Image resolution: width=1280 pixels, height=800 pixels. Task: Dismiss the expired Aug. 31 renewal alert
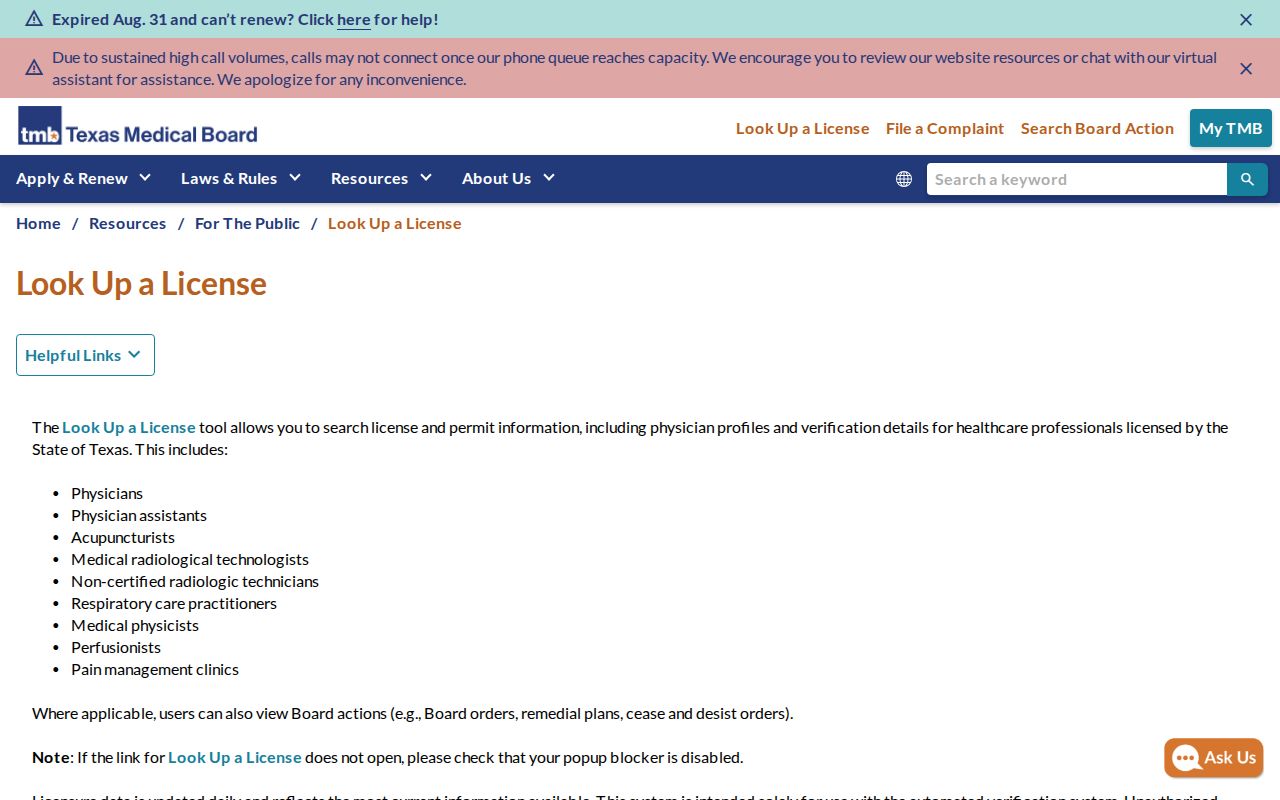[1246, 19]
